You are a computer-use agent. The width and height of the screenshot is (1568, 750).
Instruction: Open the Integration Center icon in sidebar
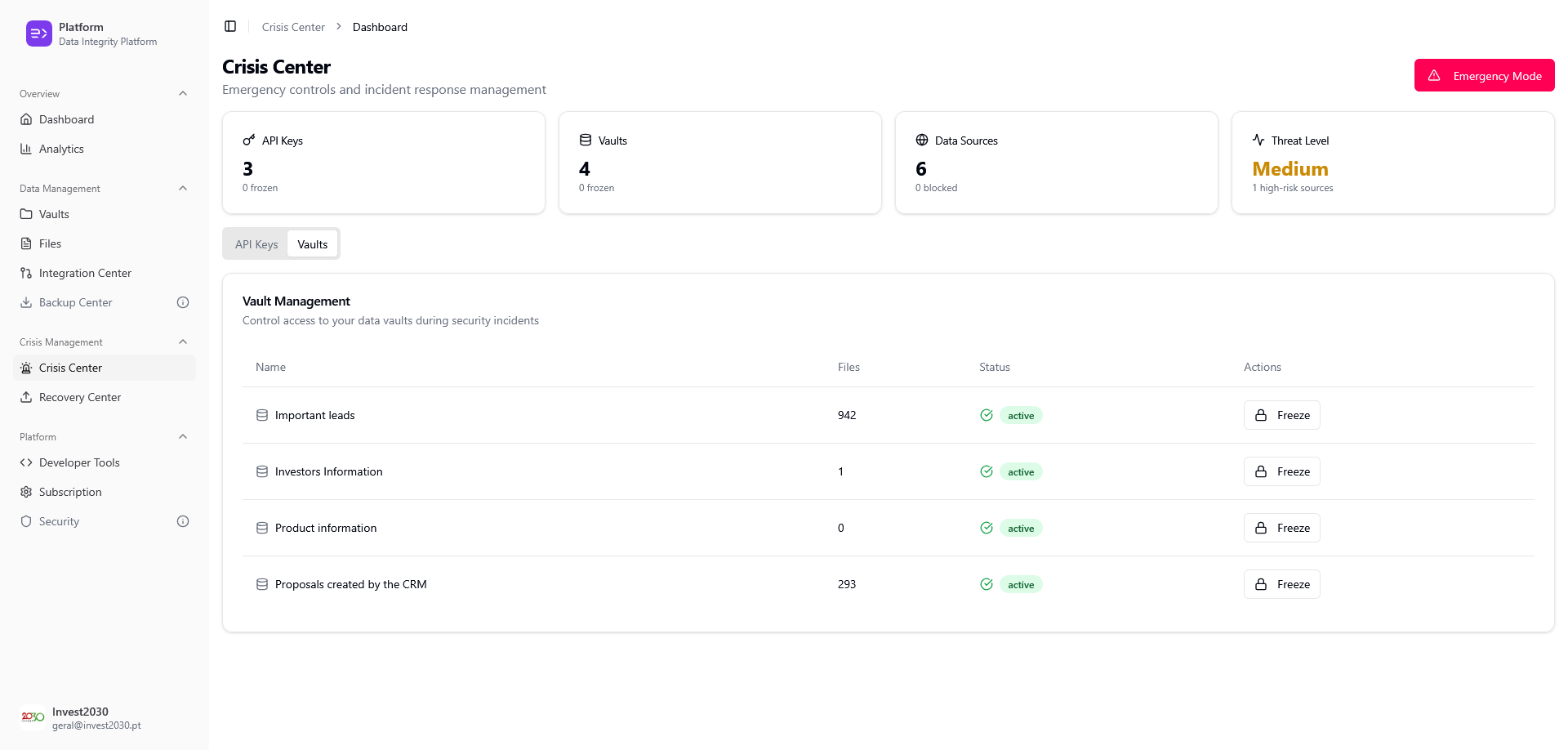(26, 273)
